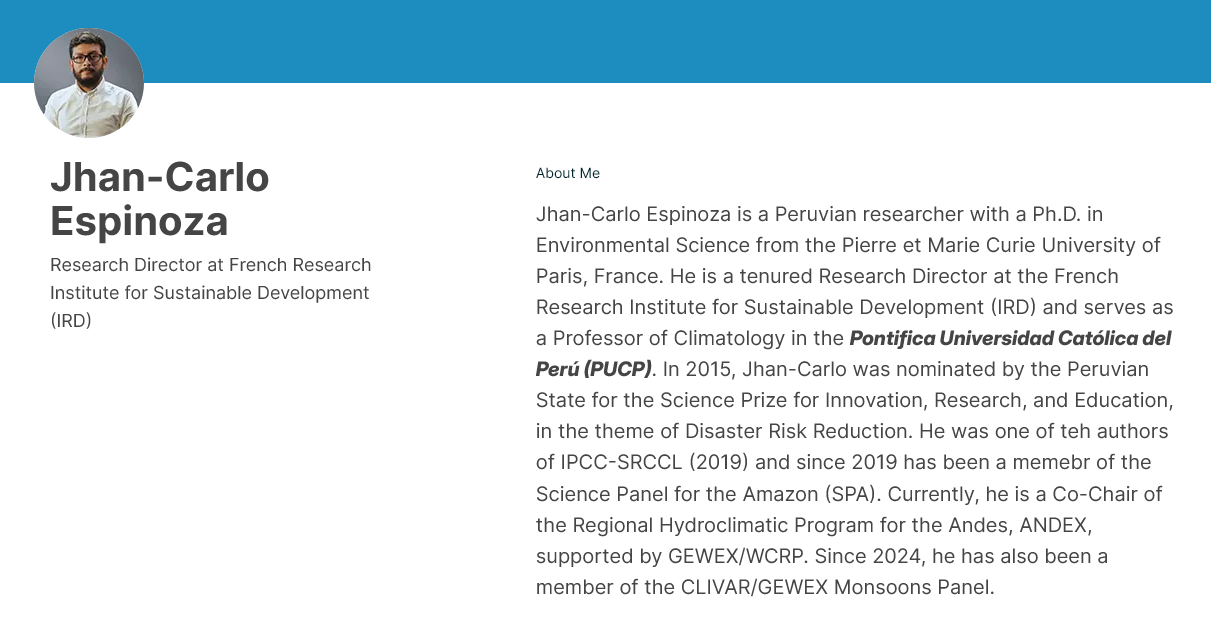Open the Pontifica Universidad Católica del Perú link

point(1010,338)
